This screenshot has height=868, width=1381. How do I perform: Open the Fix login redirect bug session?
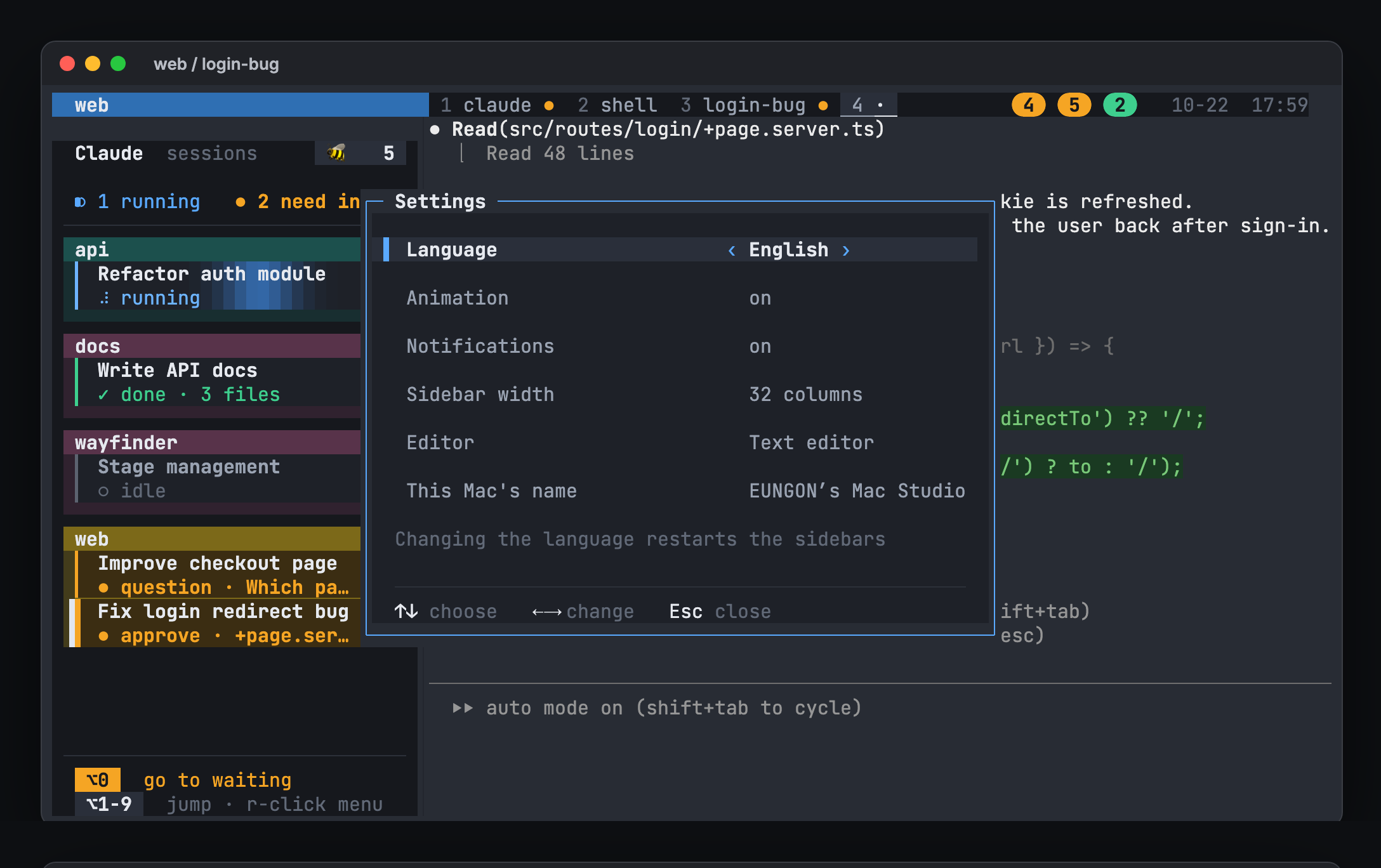tap(215, 623)
